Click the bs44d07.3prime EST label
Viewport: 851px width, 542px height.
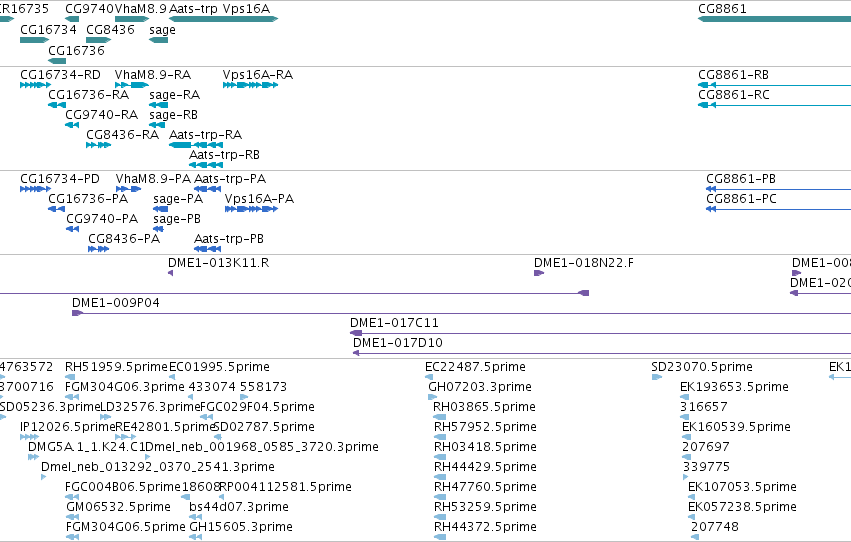[239, 507]
